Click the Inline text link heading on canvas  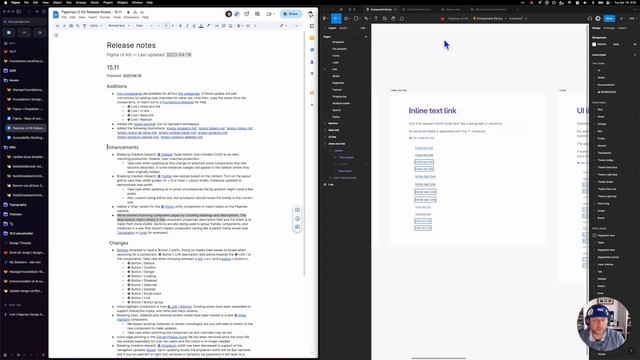point(432,111)
